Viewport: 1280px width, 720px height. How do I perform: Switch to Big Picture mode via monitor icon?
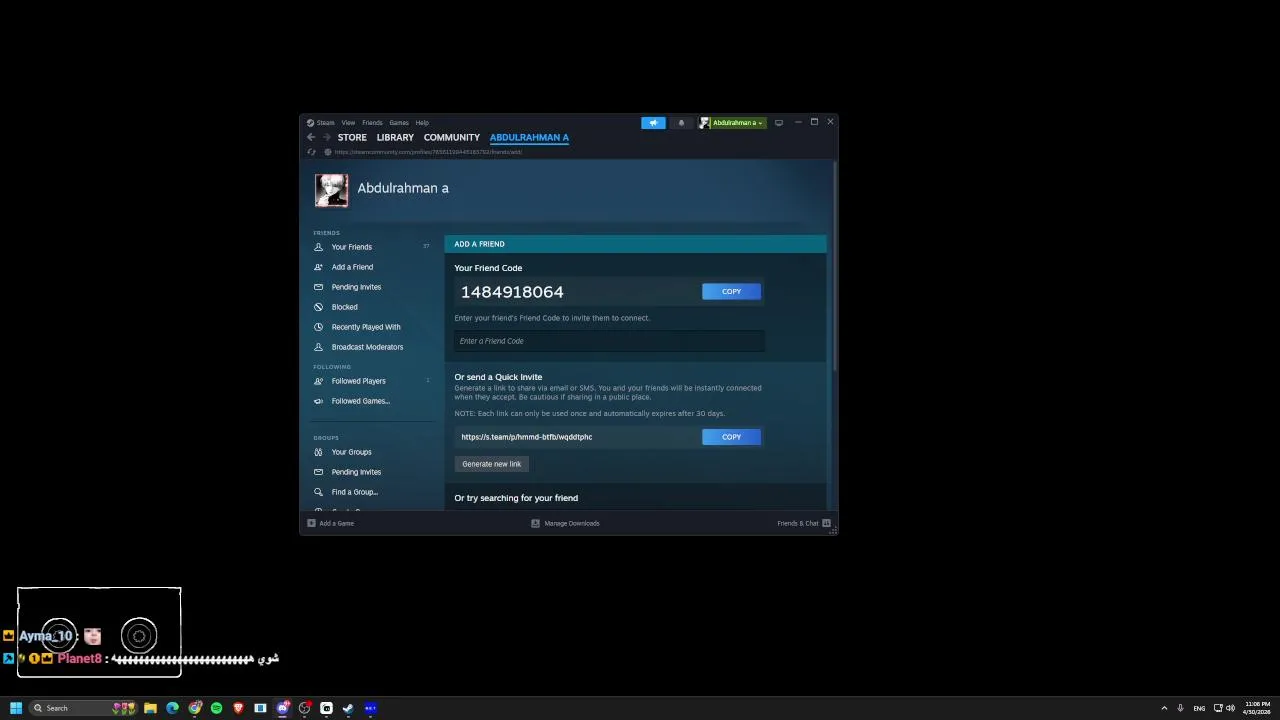tap(779, 123)
